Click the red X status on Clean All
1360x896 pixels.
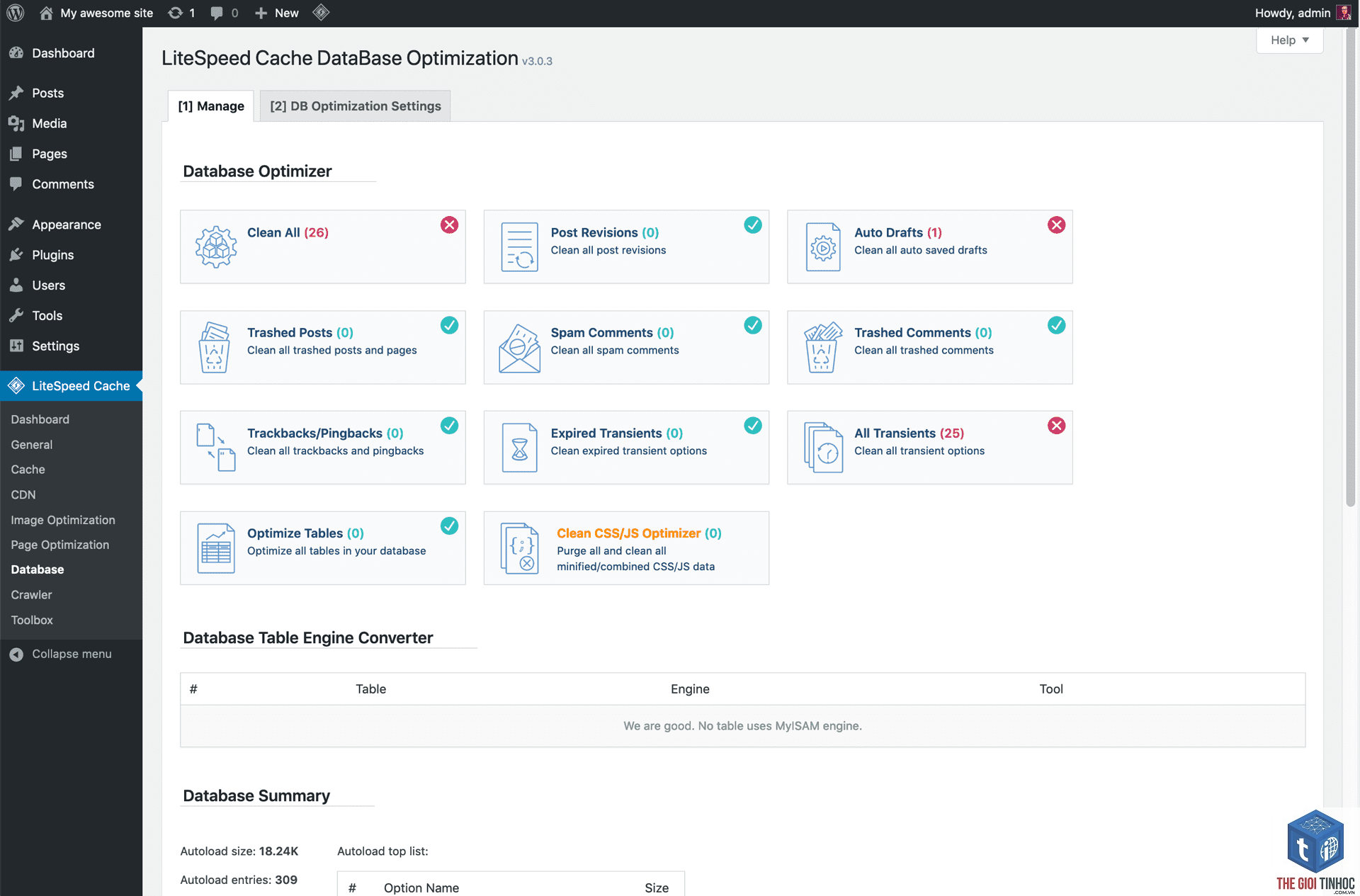pyautogui.click(x=449, y=225)
